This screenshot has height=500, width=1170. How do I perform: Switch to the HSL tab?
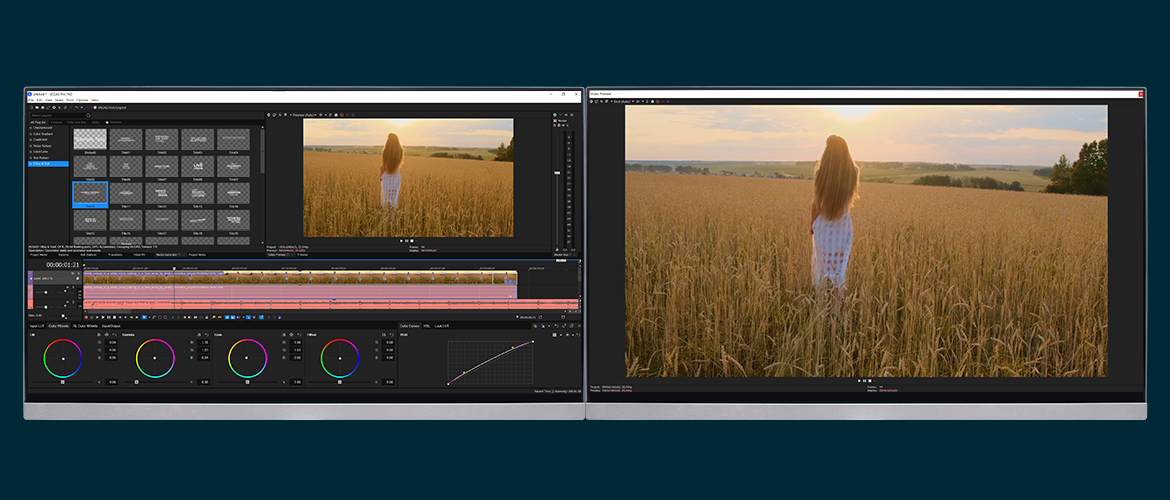427,326
